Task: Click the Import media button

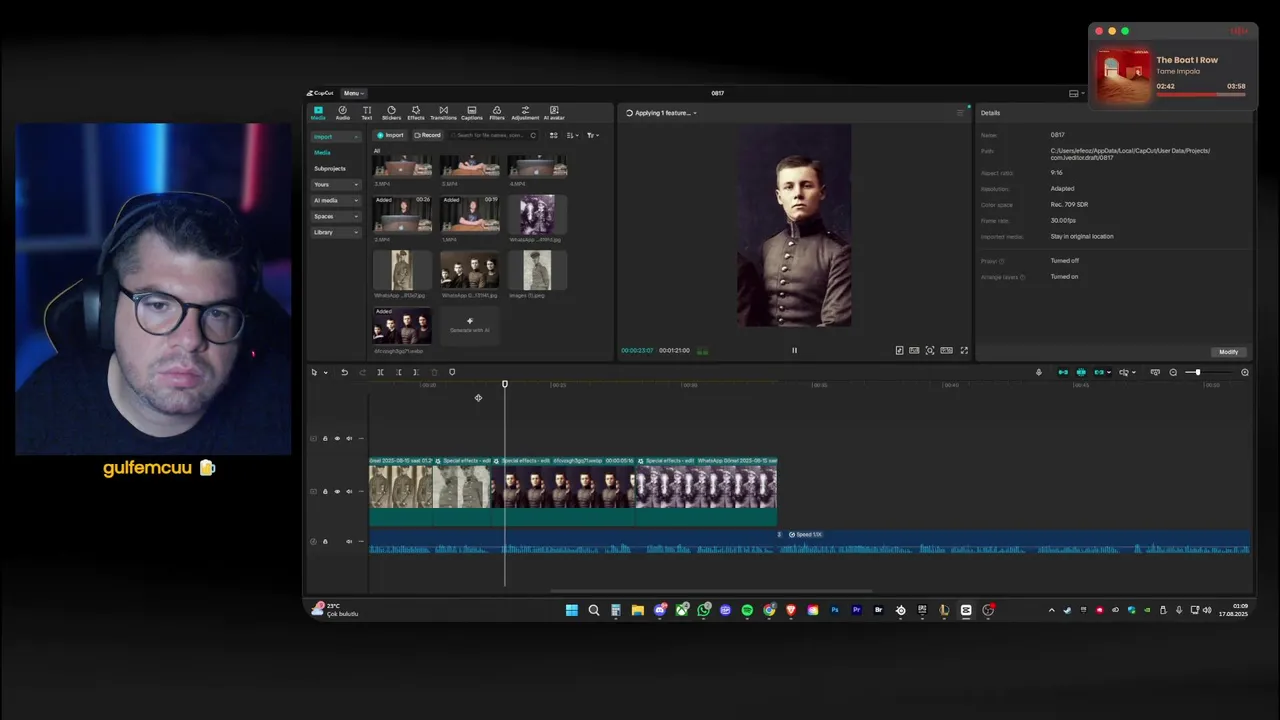Action: [x=390, y=135]
